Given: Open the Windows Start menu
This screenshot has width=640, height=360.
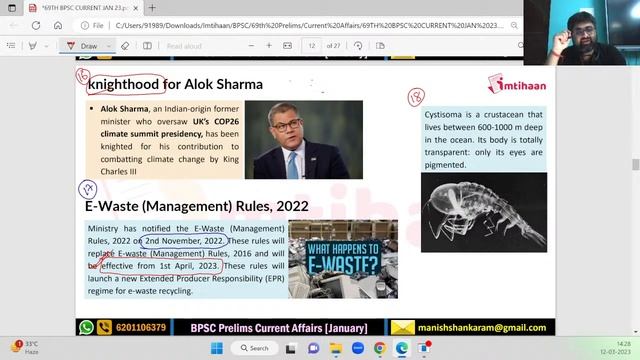Looking at the screenshot, I should click(217, 348).
